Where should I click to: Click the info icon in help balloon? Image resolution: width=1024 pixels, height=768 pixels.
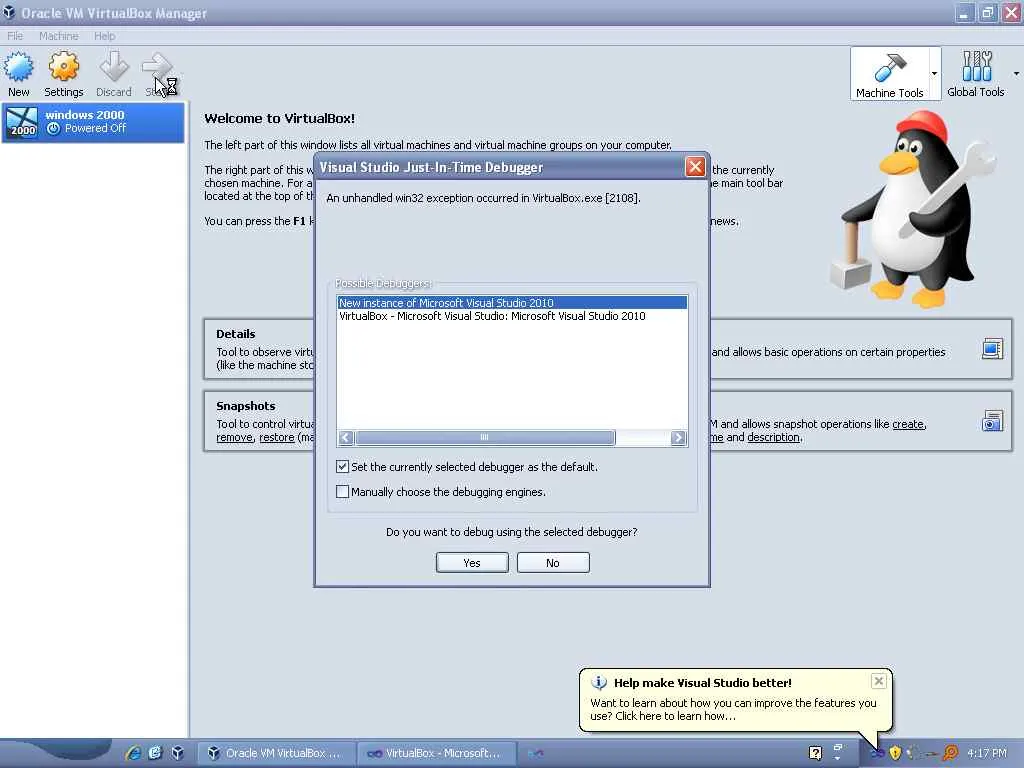coord(598,682)
